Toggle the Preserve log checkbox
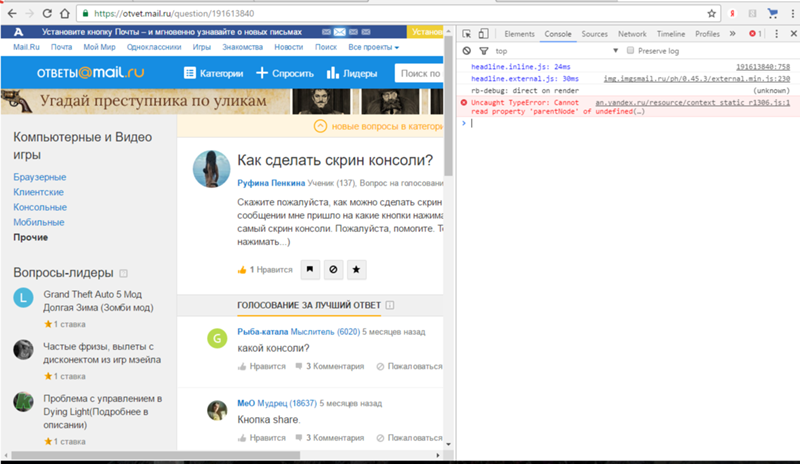 click(630, 51)
